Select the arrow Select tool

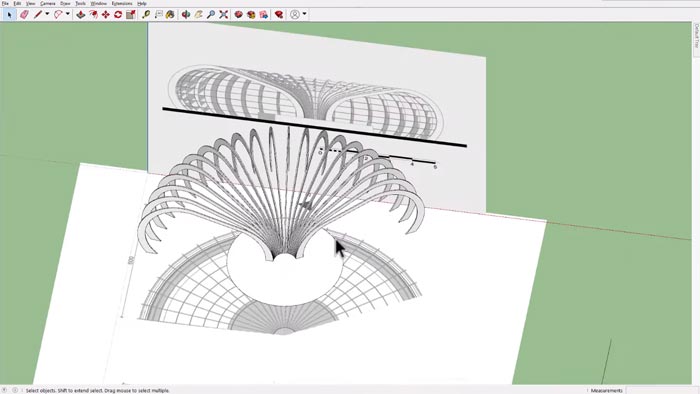coord(9,15)
